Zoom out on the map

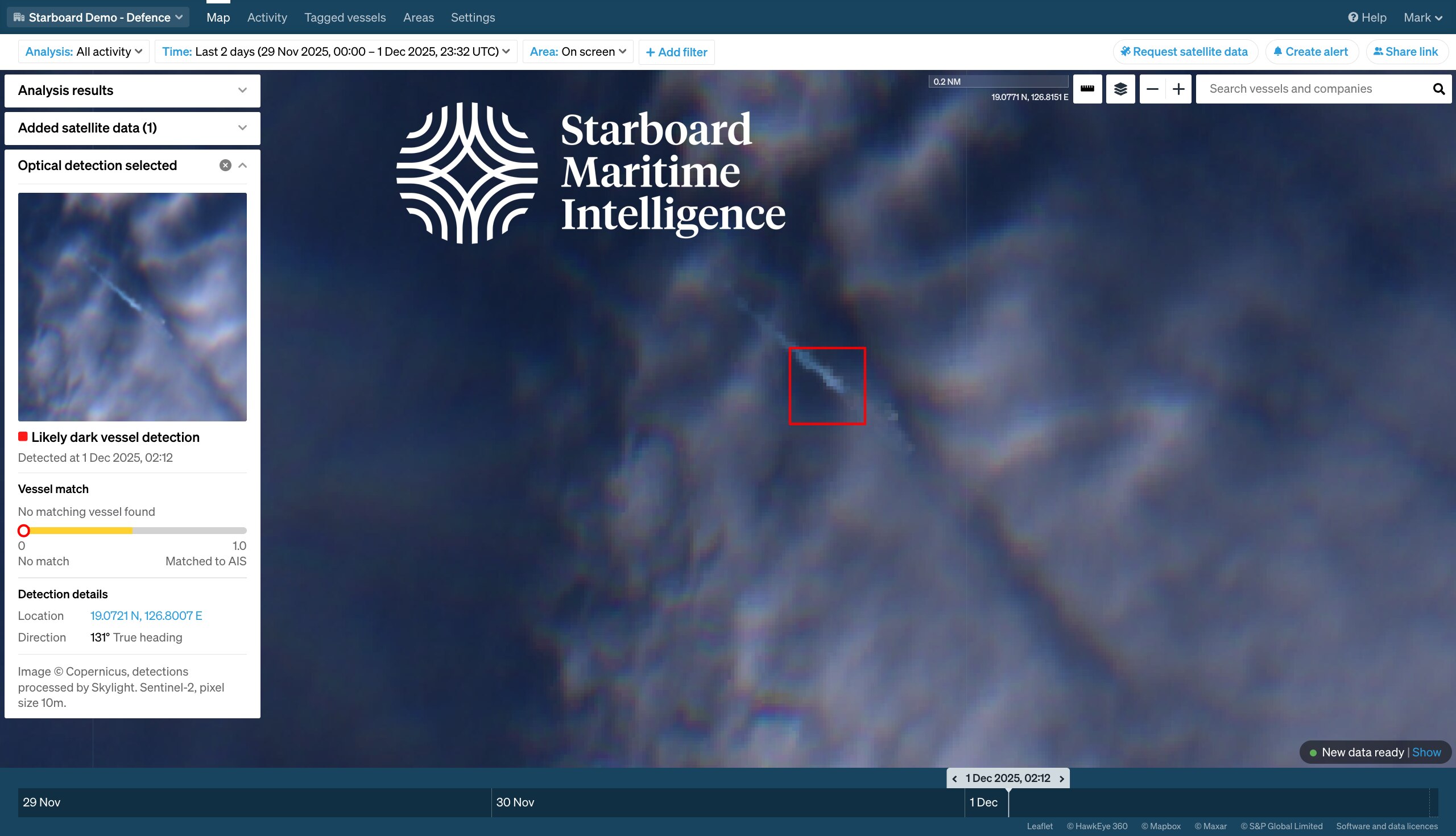click(1152, 89)
